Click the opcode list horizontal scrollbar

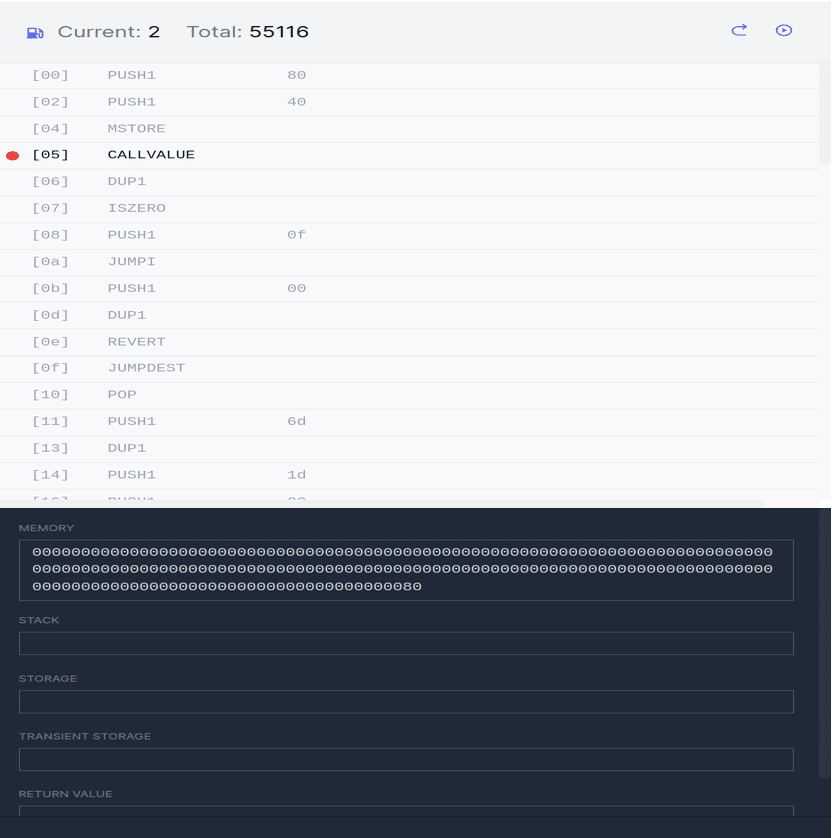tap(382, 503)
